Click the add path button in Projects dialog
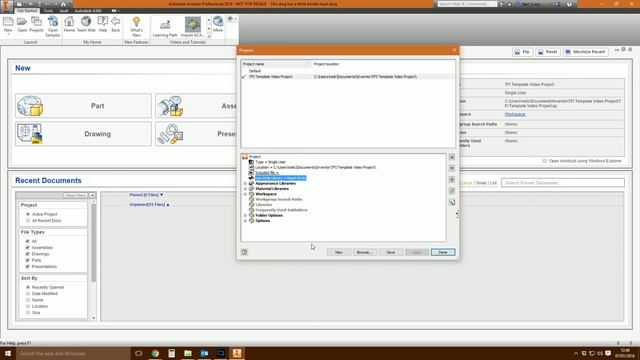 click(452, 180)
